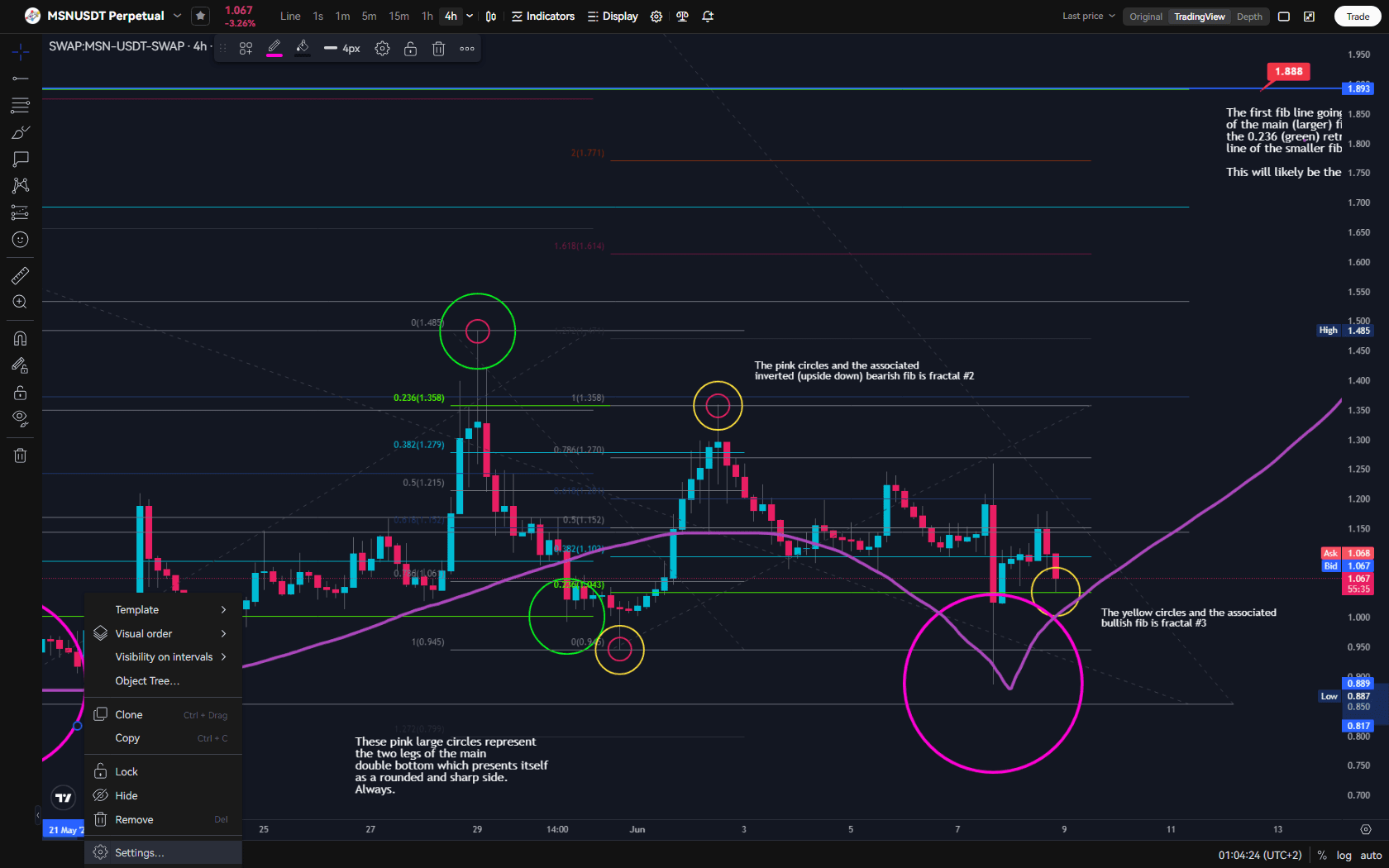
Task: Open the candlestick chart type selector
Action: 491,16
